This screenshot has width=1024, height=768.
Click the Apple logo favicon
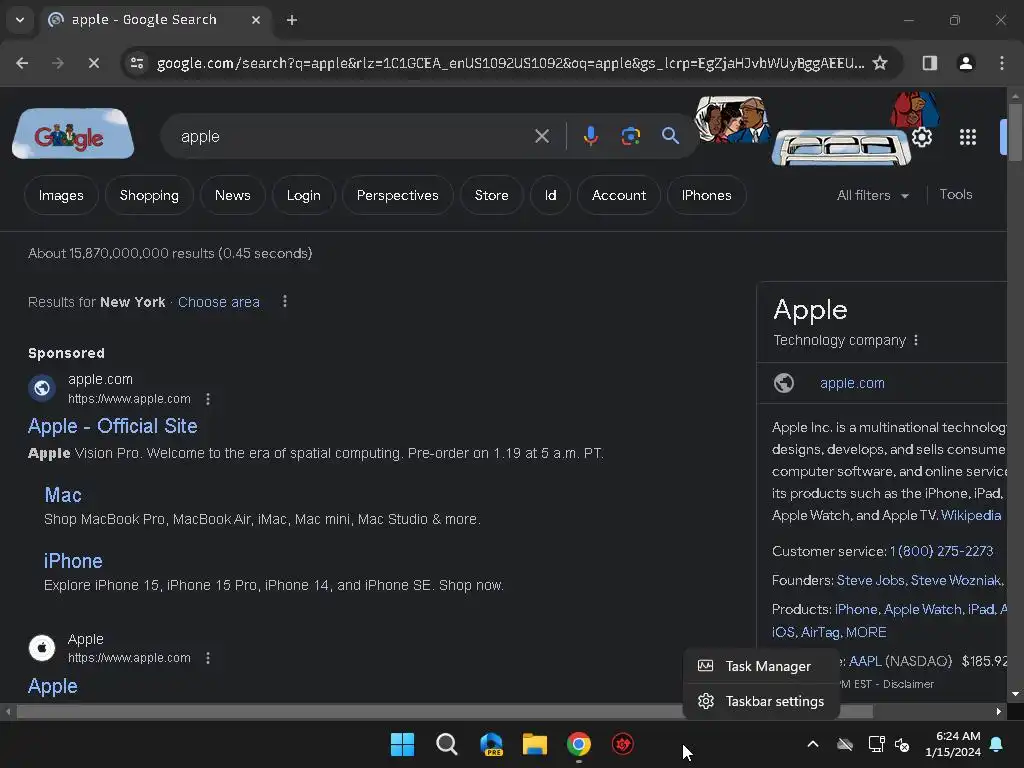[42, 648]
